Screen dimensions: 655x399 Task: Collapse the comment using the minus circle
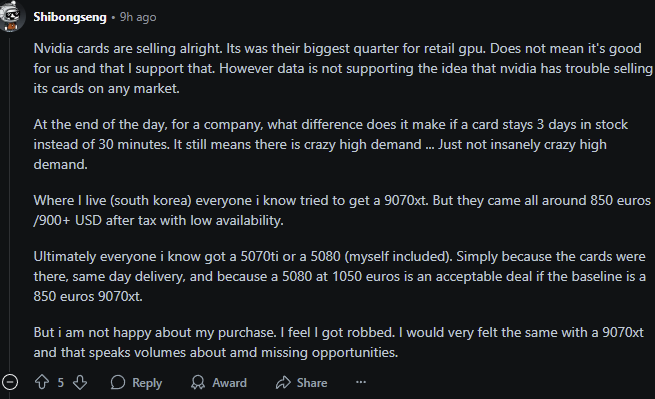[10, 382]
